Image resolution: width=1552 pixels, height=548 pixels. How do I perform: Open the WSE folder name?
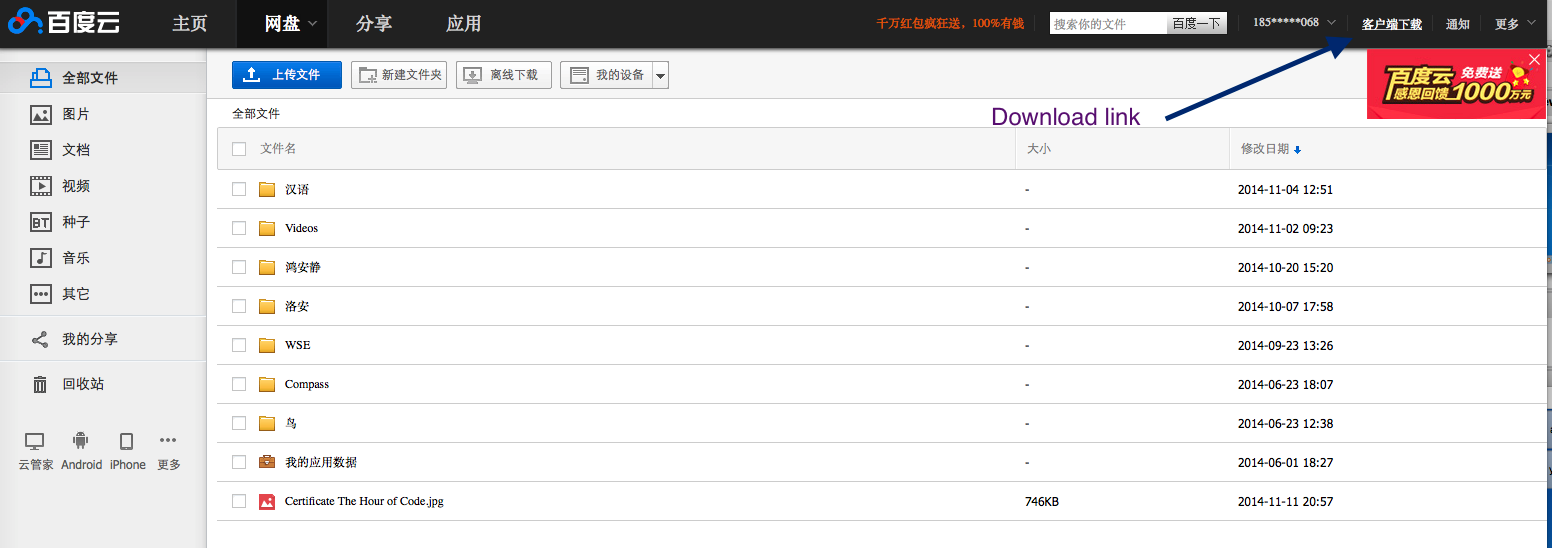coord(298,345)
